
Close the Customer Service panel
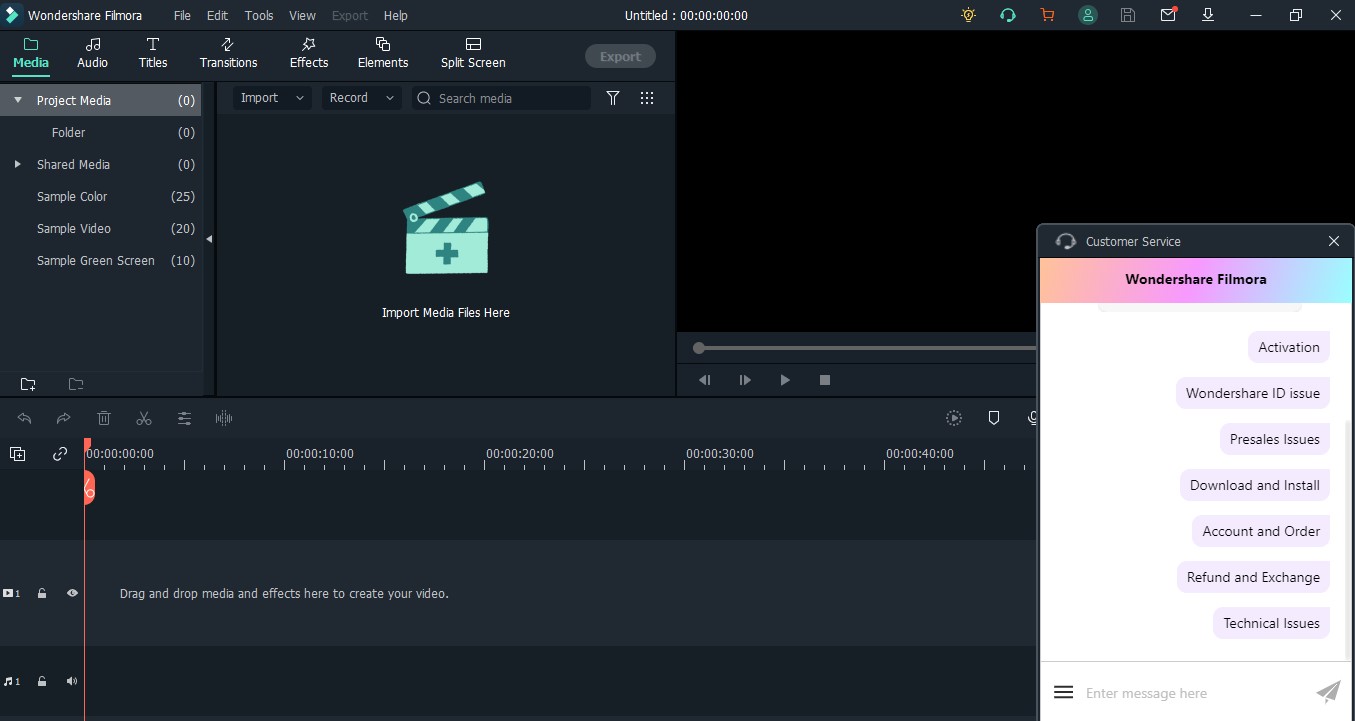click(1333, 241)
